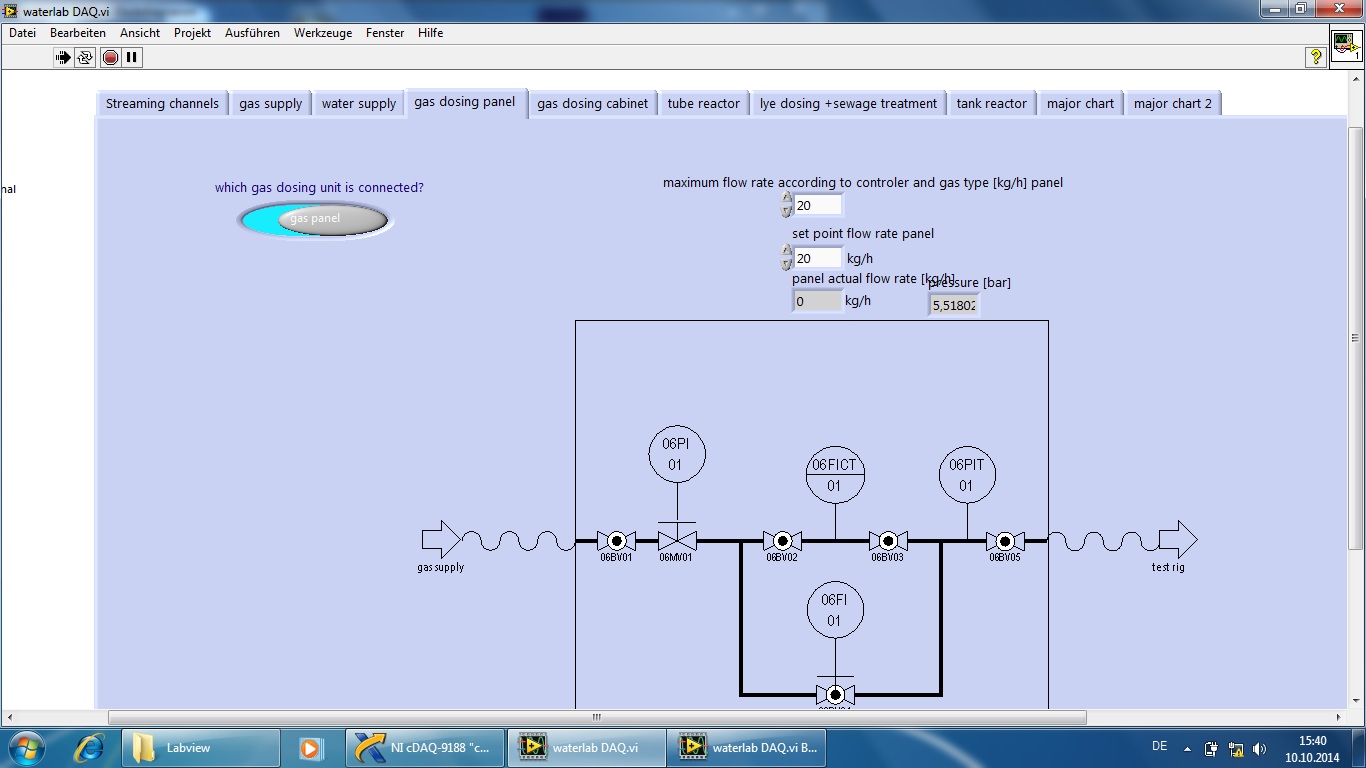Click ball valve 06BV02 symbol

[x=782, y=541]
